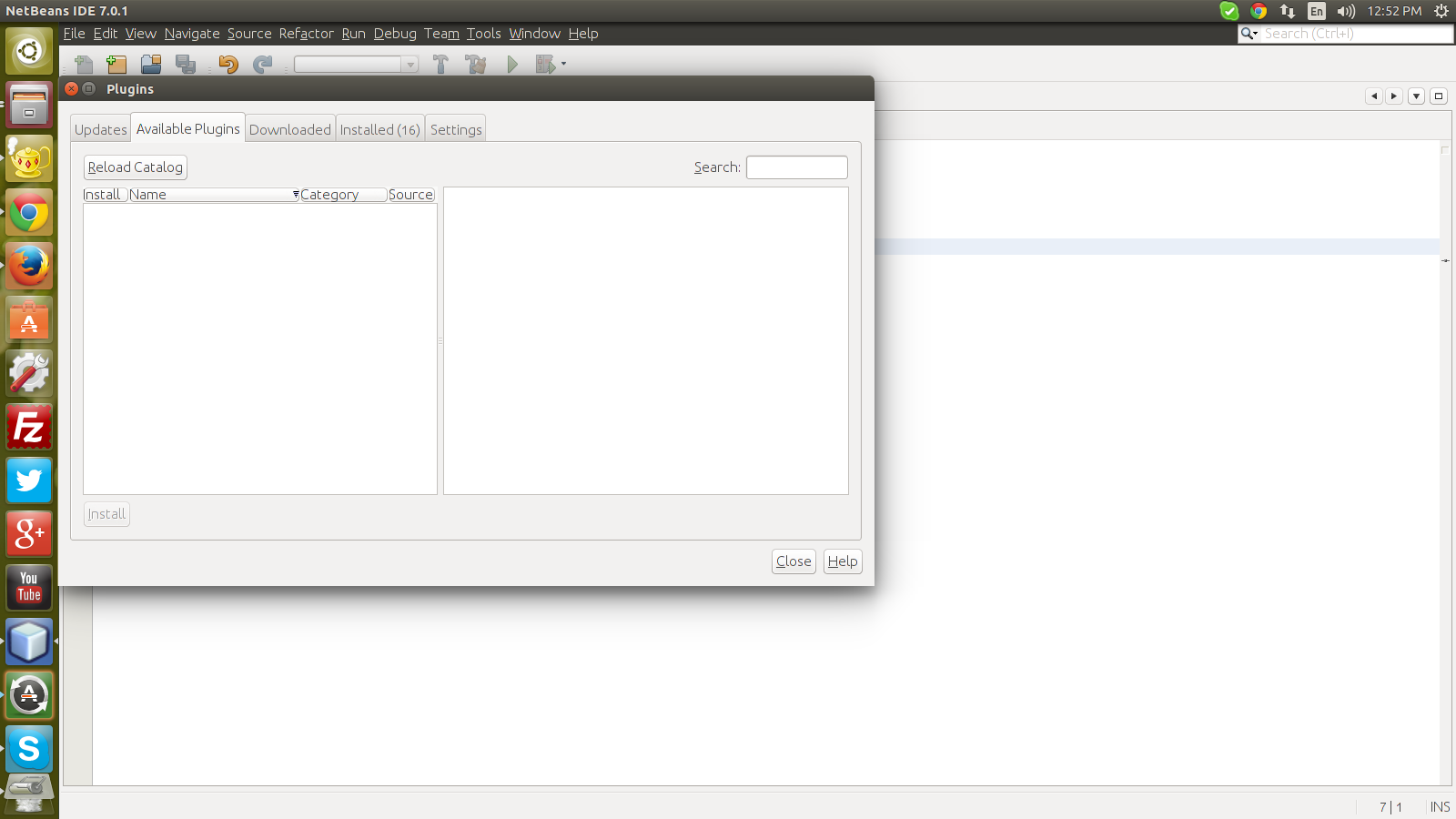1456x819 pixels.
Task: Switch to the Downloaded tab
Action: tap(290, 129)
